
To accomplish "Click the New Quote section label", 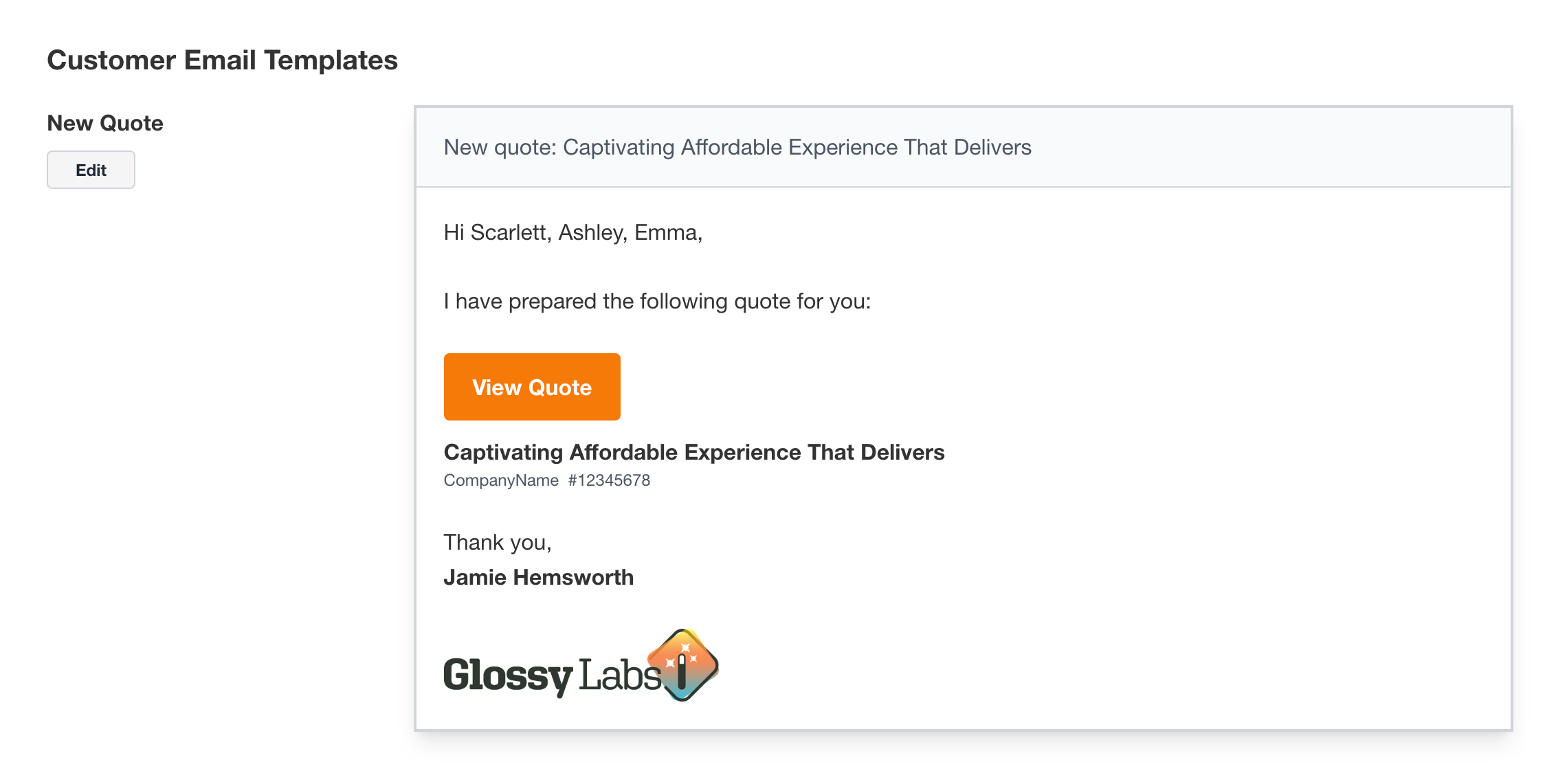I will [x=105, y=123].
